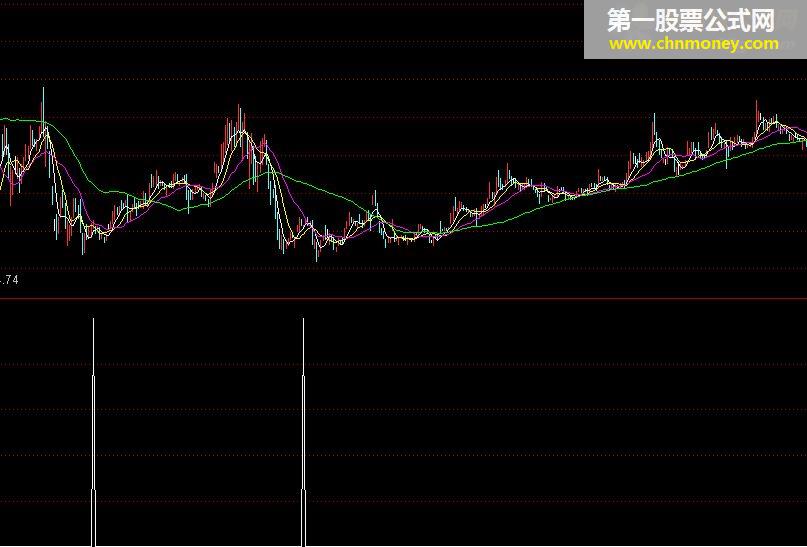Select the second white signal spike in indicator panel
Screen dimensions: 807x547
[x=303, y=432]
